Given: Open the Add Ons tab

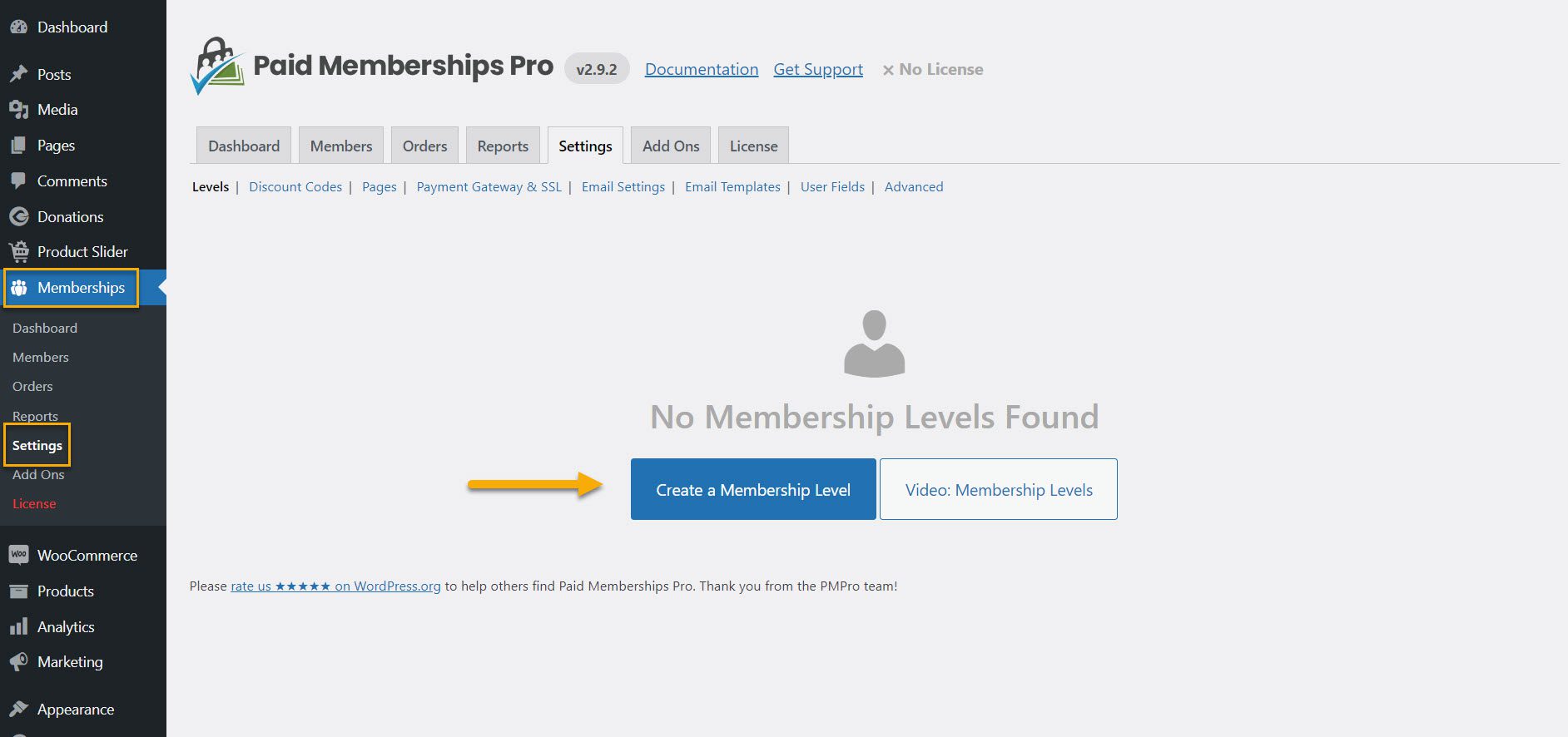Looking at the screenshot, I should coord(671,146).
